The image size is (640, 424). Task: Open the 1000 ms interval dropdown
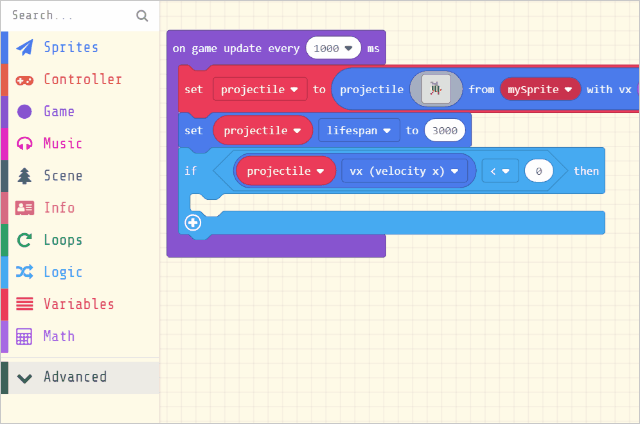pyautogui.click(x=333, y=48)
